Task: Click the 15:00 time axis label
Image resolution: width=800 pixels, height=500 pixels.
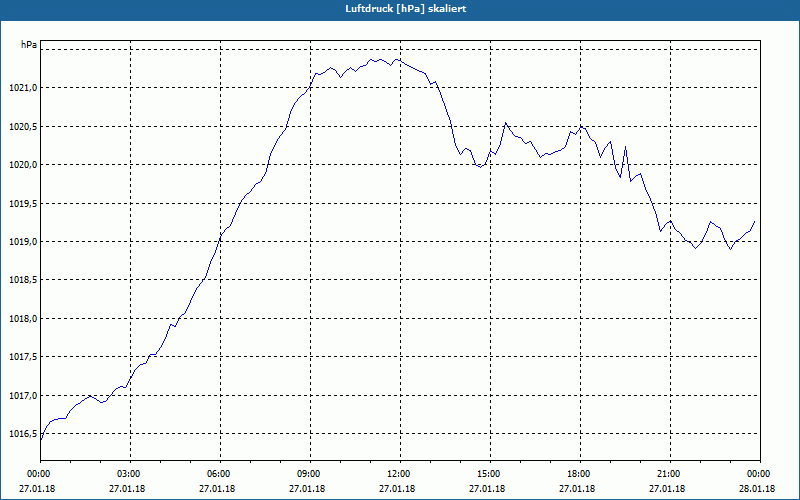Action: pos(490,474)
